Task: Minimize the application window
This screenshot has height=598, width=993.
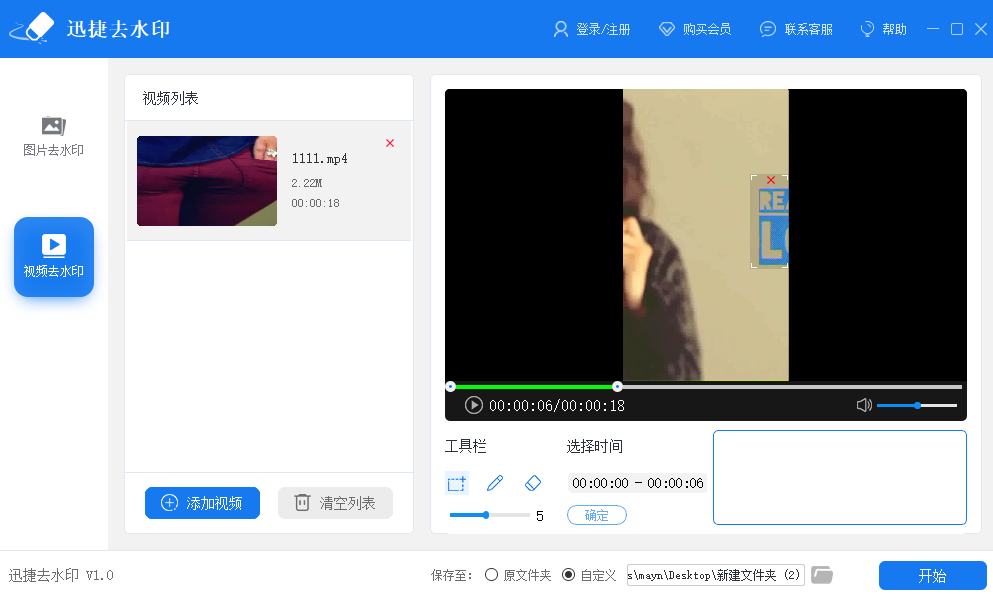Action: [933, 29]
